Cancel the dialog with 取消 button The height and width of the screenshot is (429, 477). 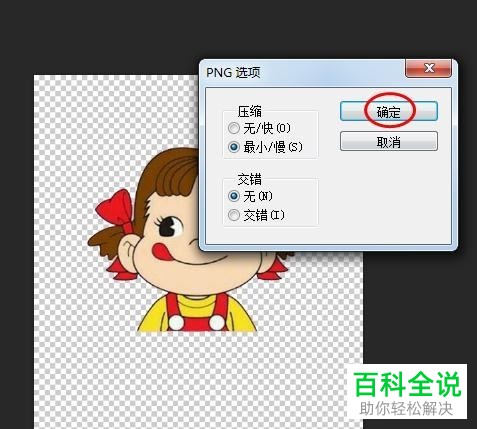tap(389, 141)
